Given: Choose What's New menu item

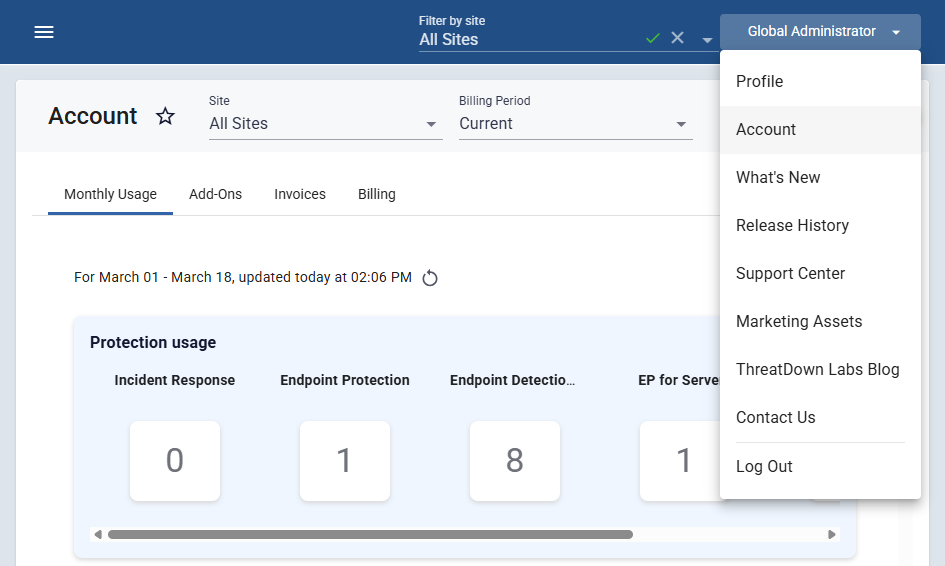Looking at the screenshot, I should (x=778, y=178).
